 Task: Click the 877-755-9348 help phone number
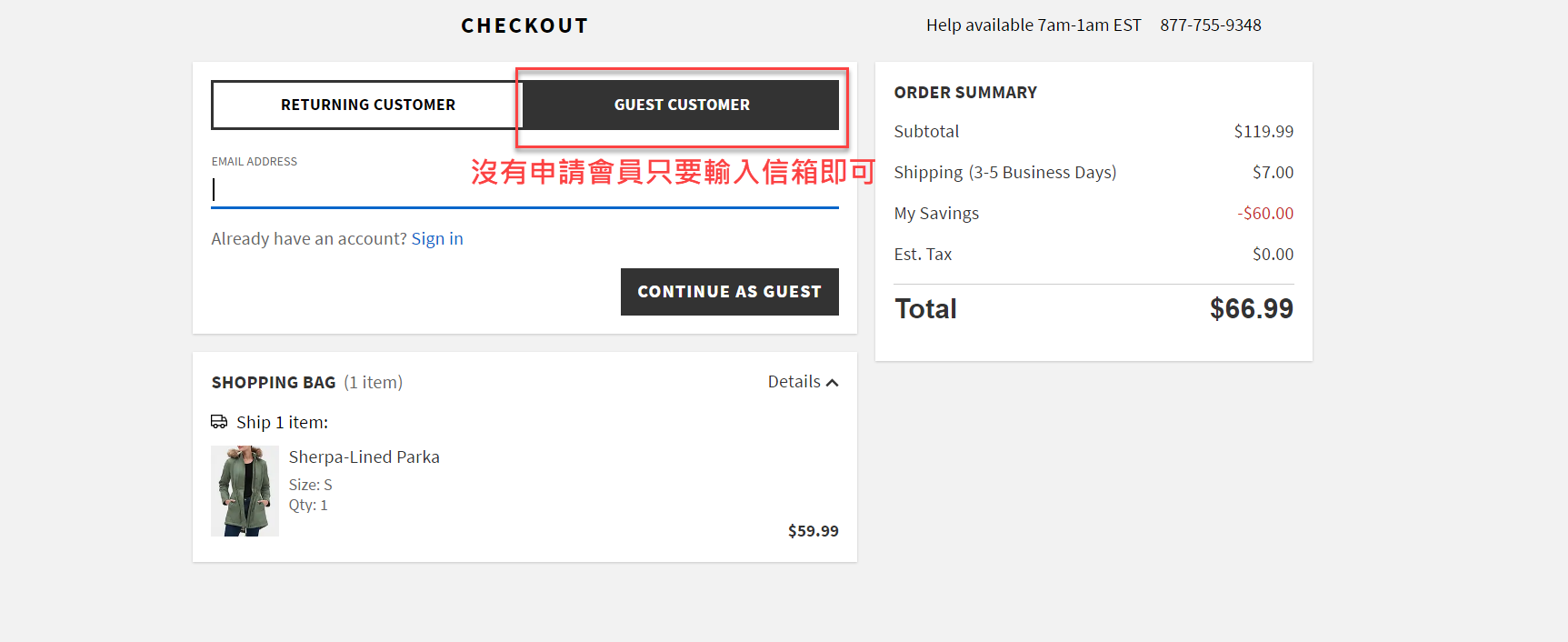(1210, 25)
